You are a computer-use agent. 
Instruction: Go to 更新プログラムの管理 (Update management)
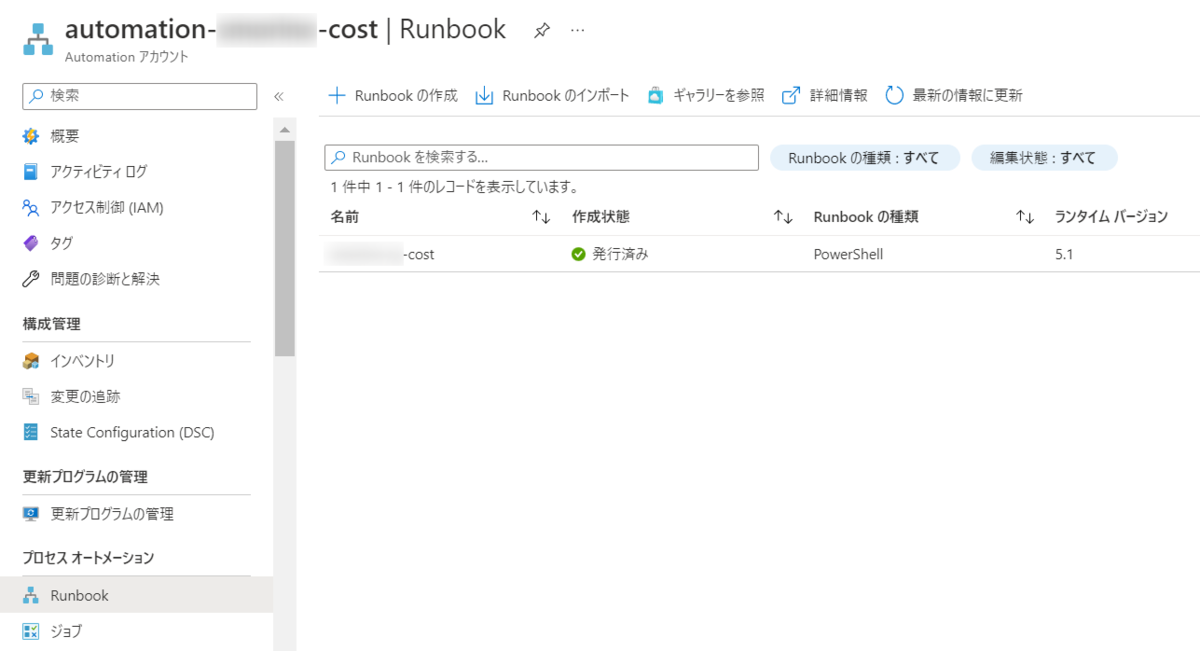point(117,514)
